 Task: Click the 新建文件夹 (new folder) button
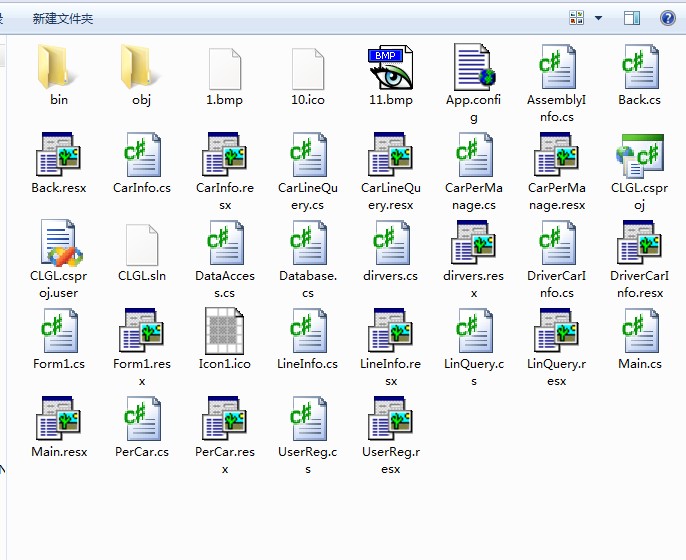(x=63, y=18)
